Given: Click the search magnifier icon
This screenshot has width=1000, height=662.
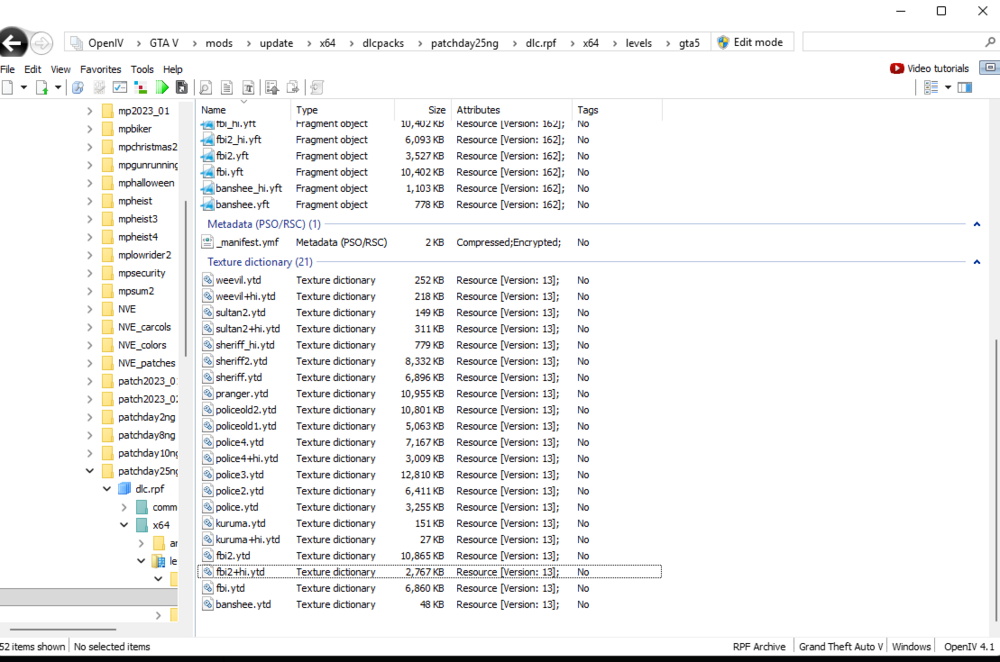Looking at the screenshot, I should point(990,42).
